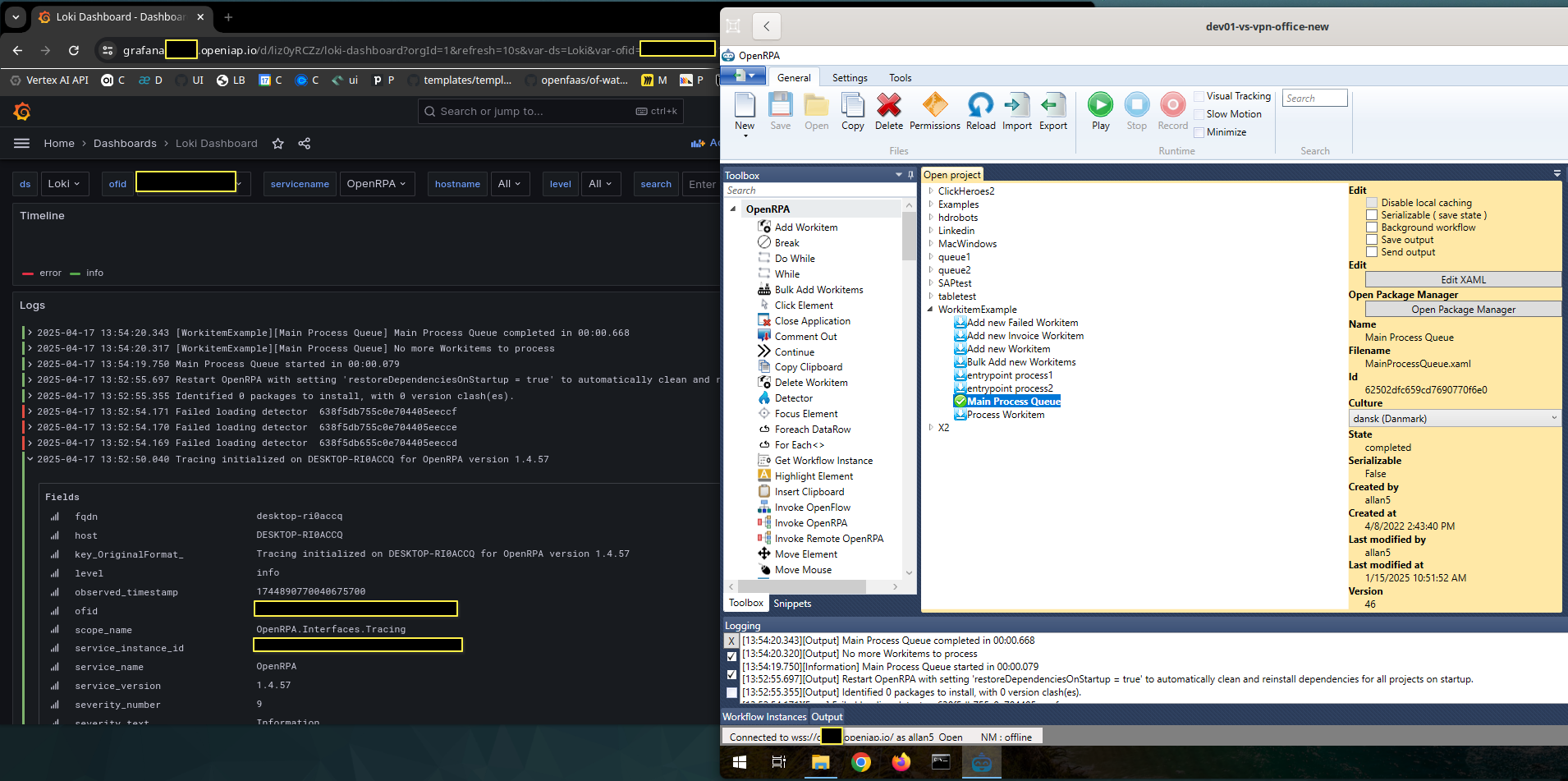Click the Export icon in ribbon
The image size is (1568, 781).
(x=1053, y=105)
